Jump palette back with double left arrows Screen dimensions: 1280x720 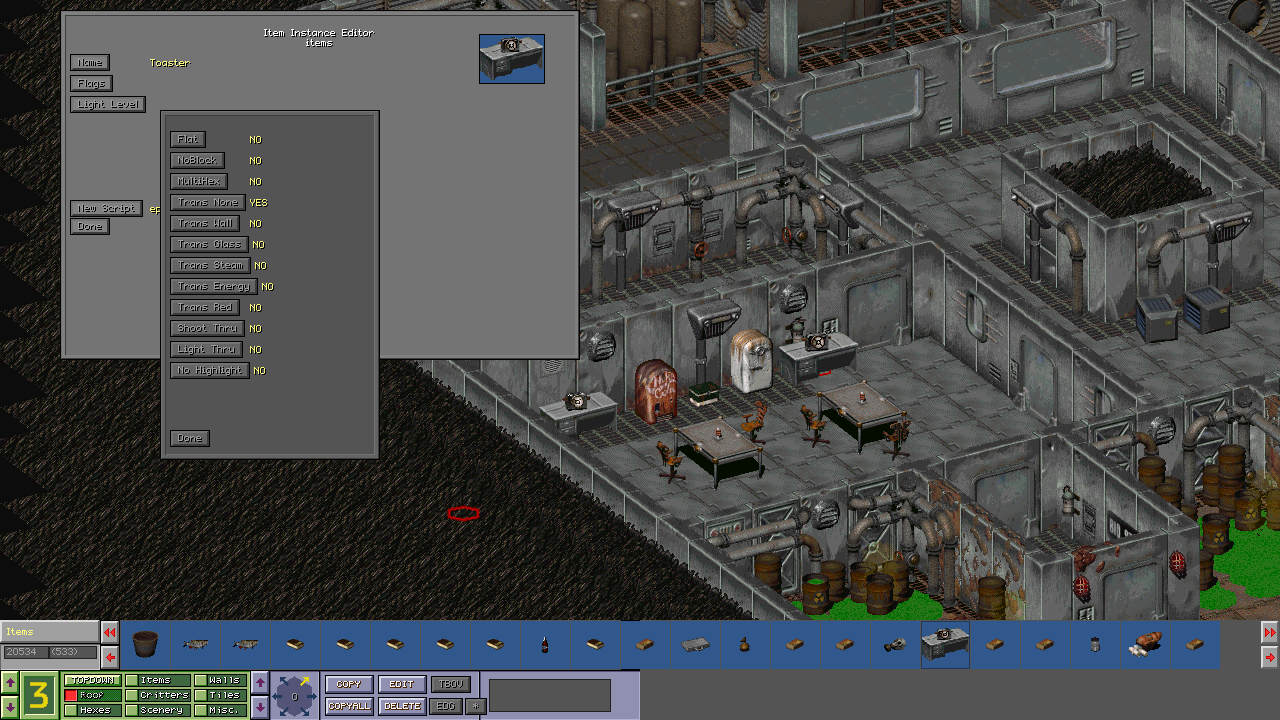click(x=110, y=632)
